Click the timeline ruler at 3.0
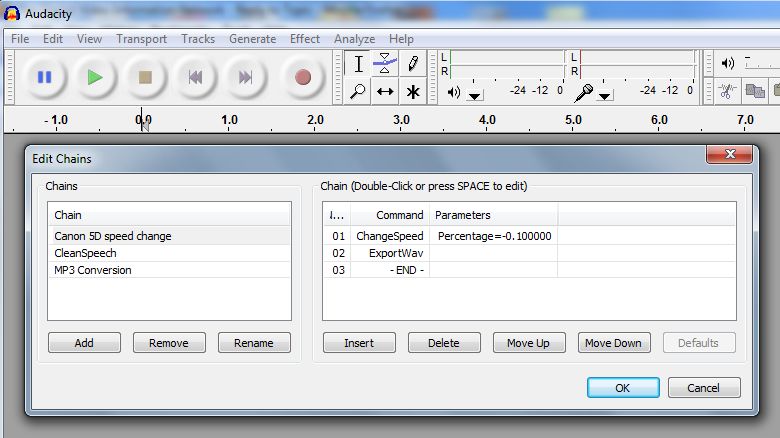780x438 pixels. tap(401, 120)
